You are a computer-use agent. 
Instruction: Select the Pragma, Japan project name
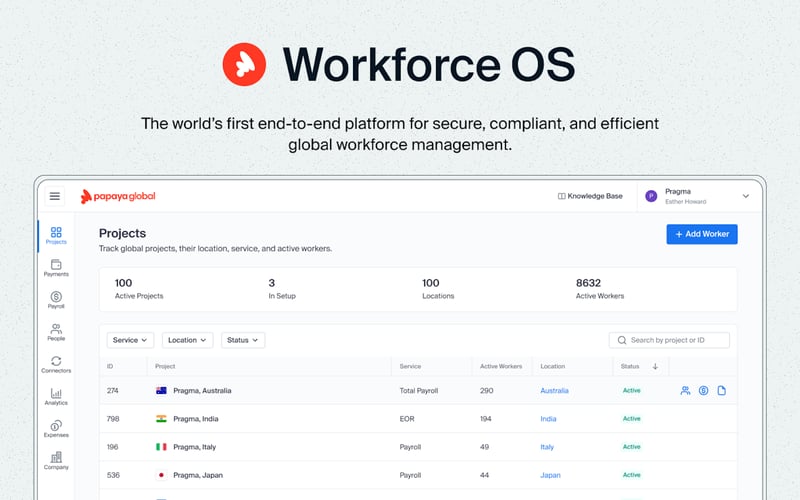(x=198, y=475)
